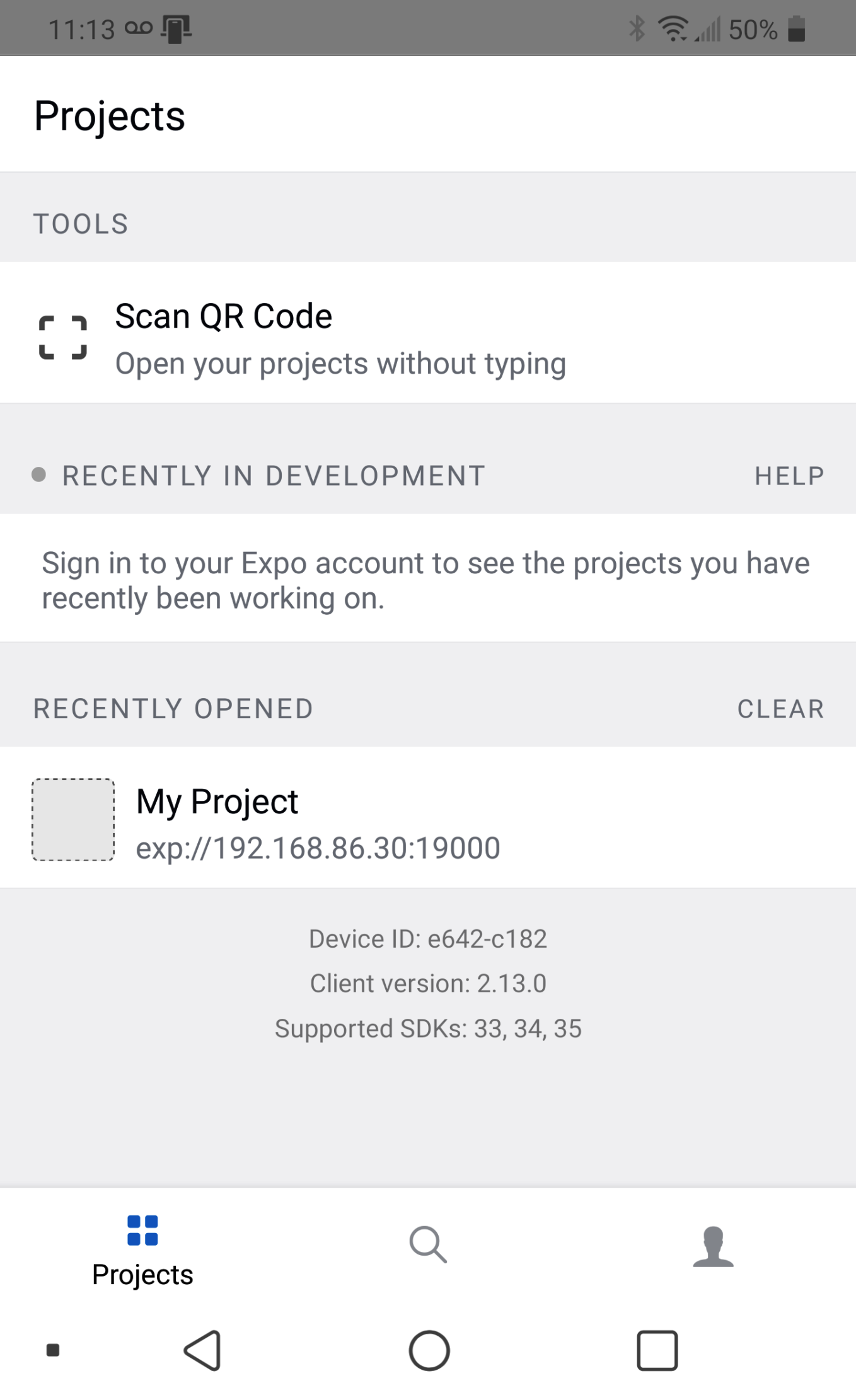Tap the voicemail icon in status bar

(139, 28)
